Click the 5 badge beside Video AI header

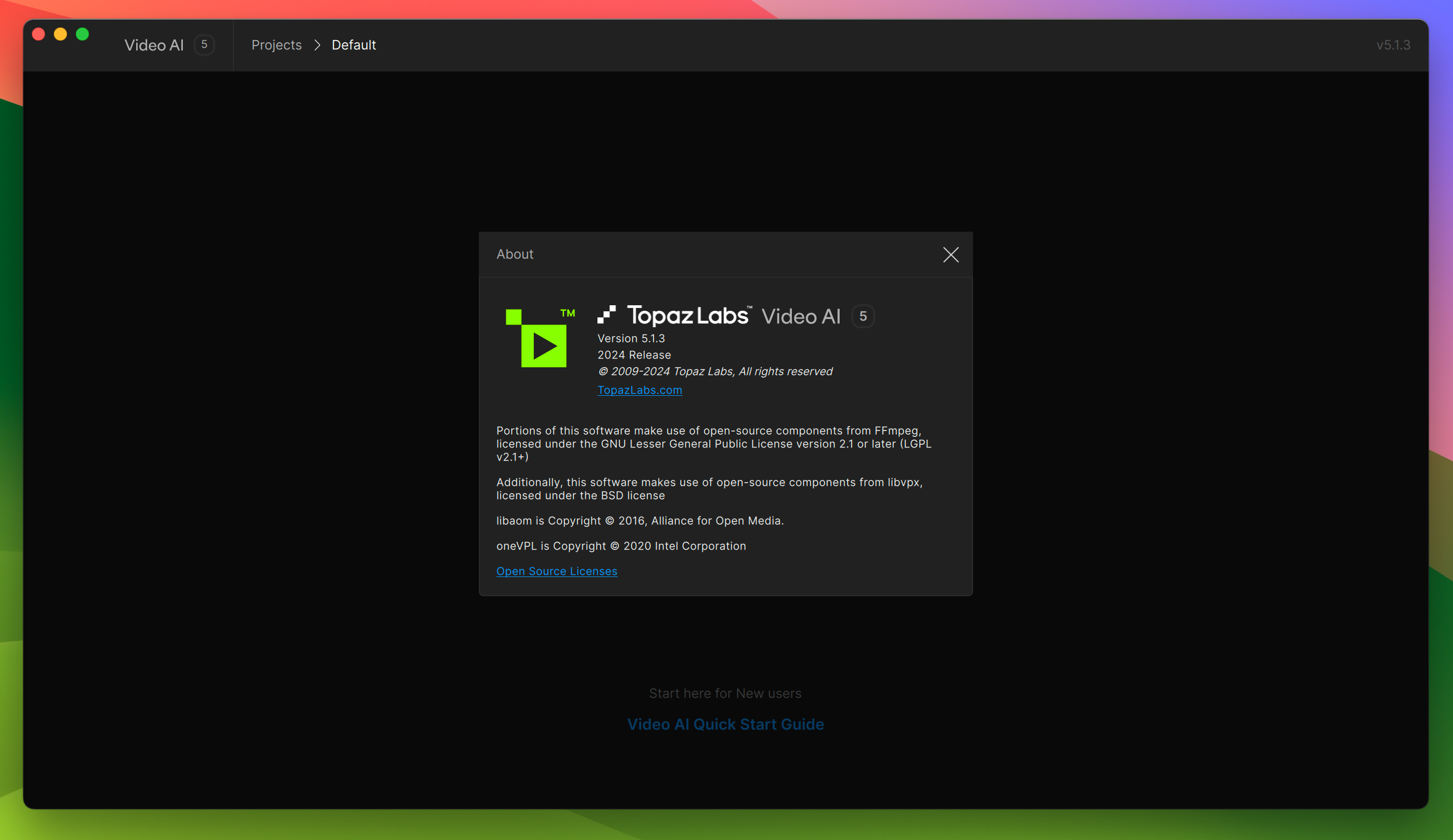click(204, 45)
